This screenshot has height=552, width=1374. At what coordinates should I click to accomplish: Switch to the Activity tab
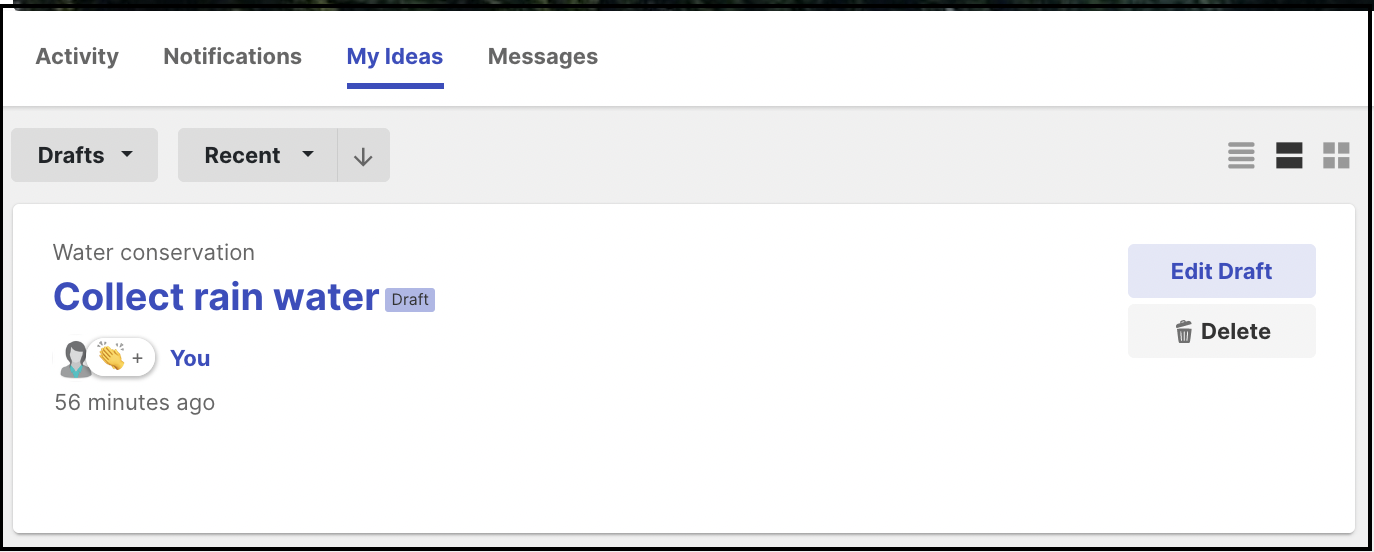click(77, 57)
